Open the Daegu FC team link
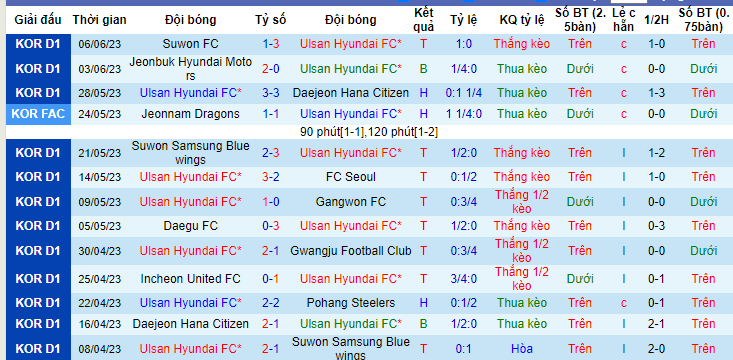Viewport: 733px width, 360px height. pos(190,226)
